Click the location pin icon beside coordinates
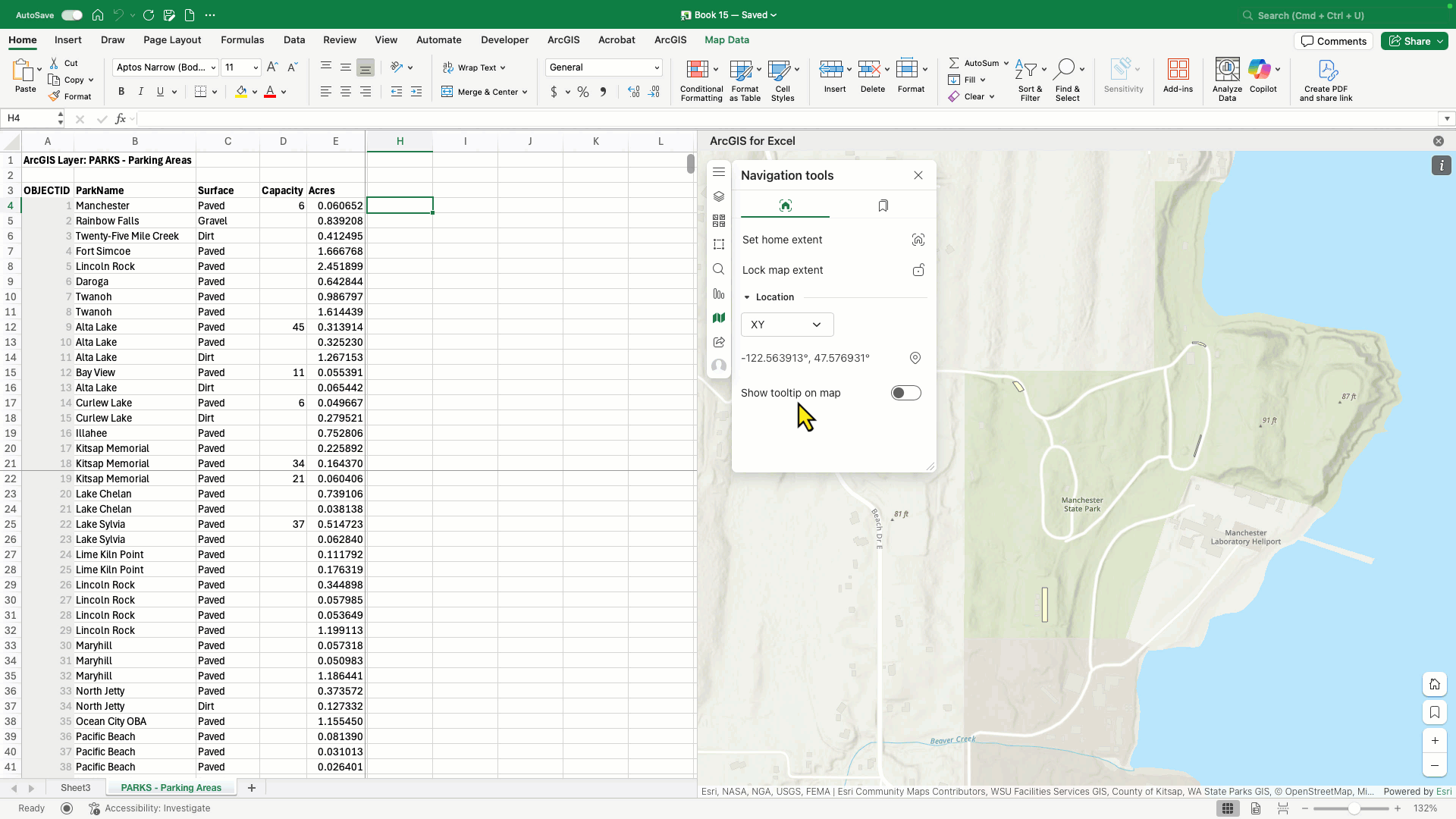The width and height of the screenshot is (1456, 819). pyautogui.click(x=915, y=358)
